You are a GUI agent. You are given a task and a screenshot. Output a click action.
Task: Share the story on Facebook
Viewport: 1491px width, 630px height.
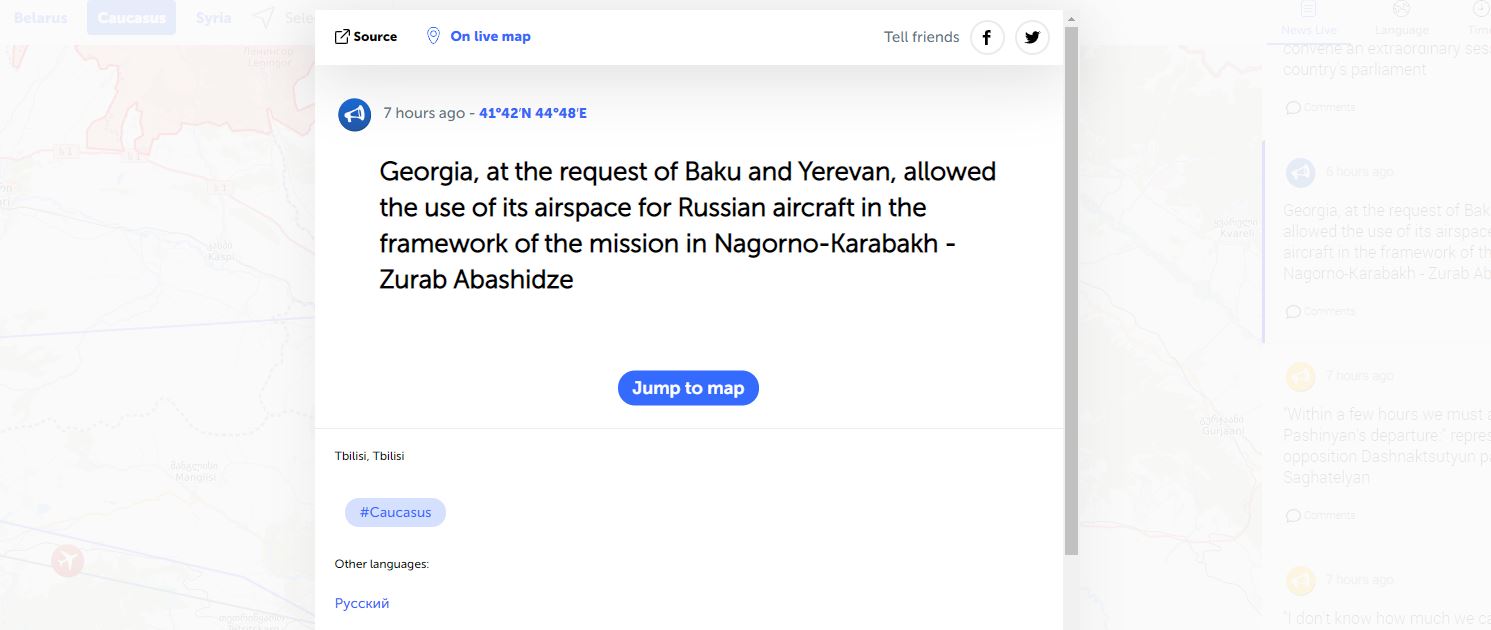coord(987,38)
